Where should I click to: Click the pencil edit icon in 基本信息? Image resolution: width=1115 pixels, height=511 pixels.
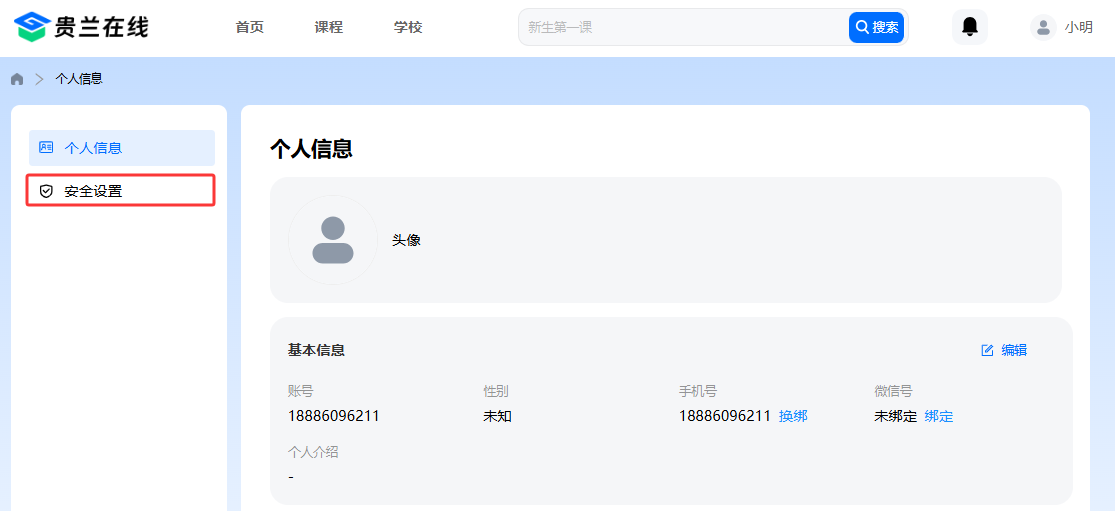click(987, 350)
